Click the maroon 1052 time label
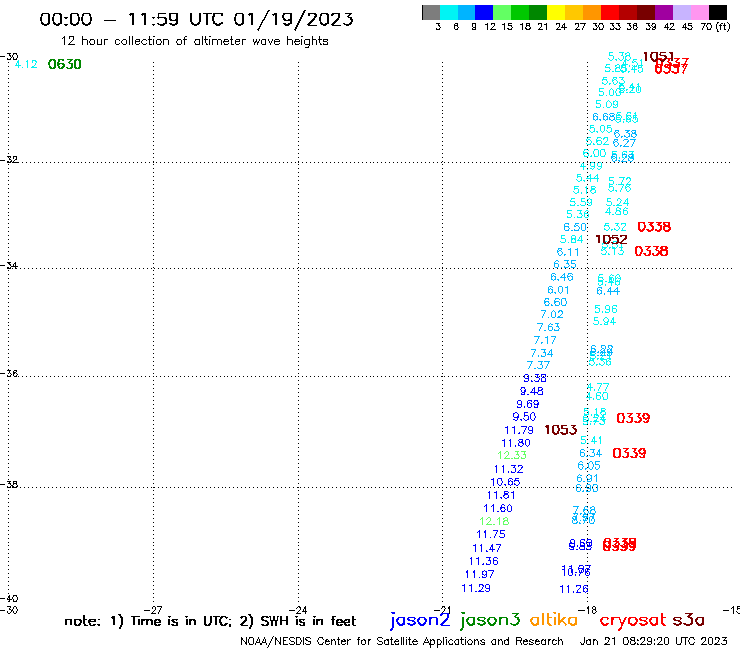Screen dimensions: 740x650 611,239
